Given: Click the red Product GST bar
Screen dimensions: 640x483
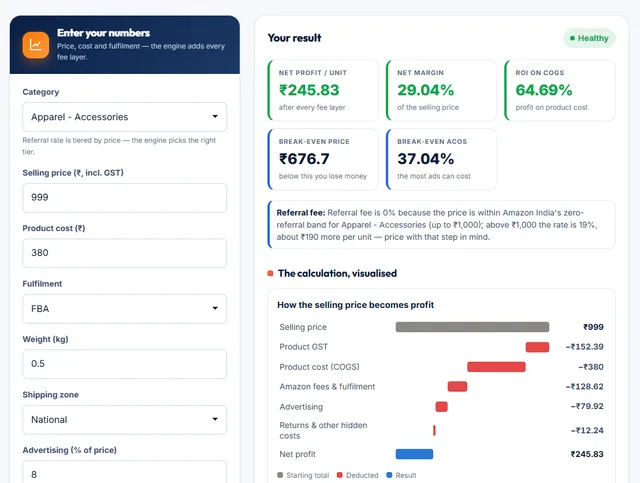Looking at the screenshot, I should click(x=537, y=347).
